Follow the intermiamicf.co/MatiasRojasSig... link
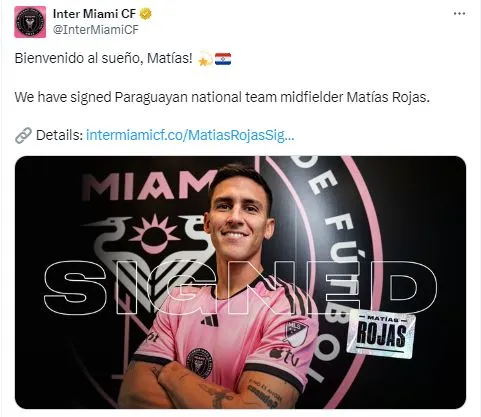 point(190,135)
